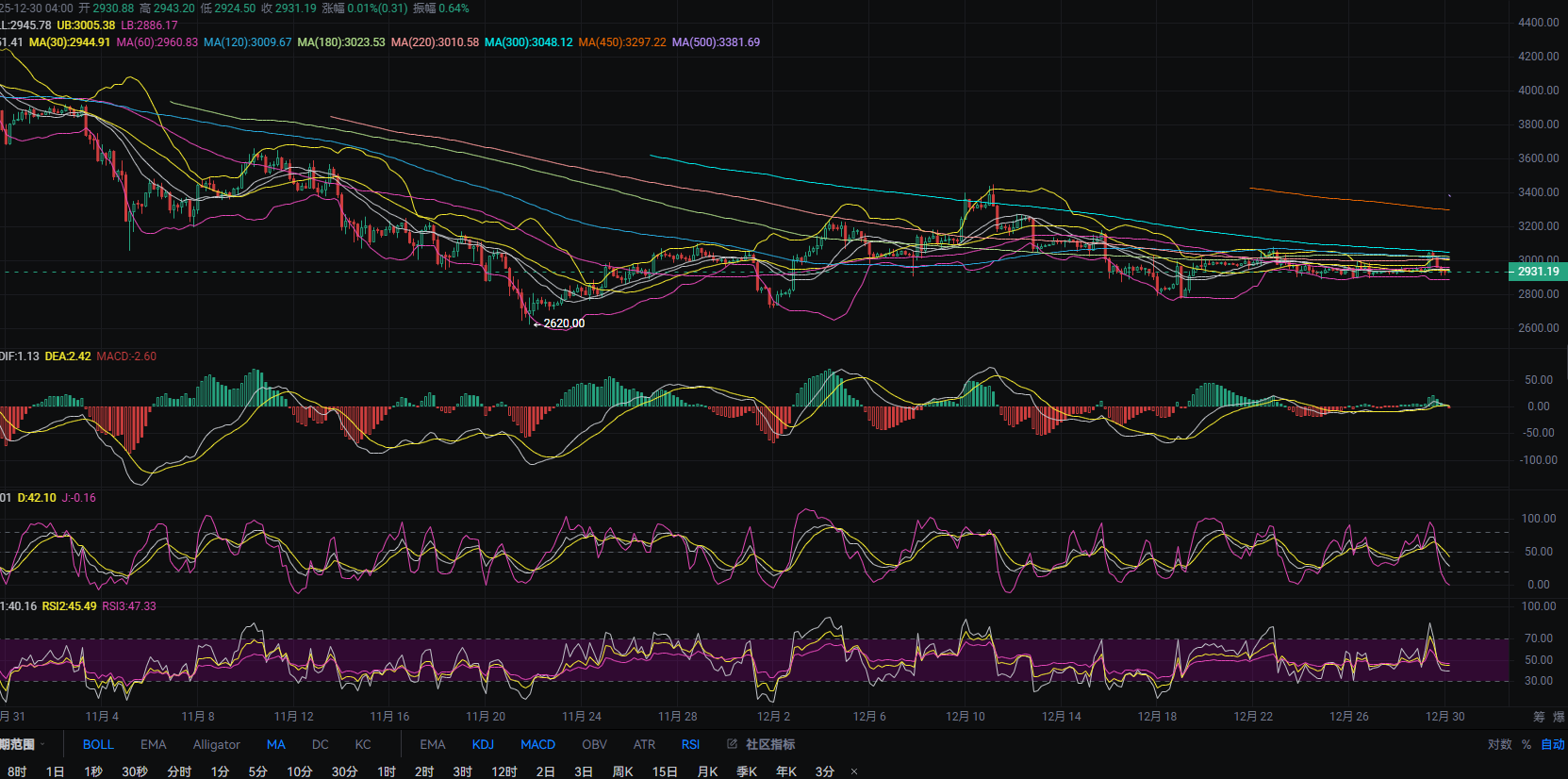This screenshot has width=1568, height=779.
Task: Turn off the MACD sub-chart indicator
Action: 537,744
